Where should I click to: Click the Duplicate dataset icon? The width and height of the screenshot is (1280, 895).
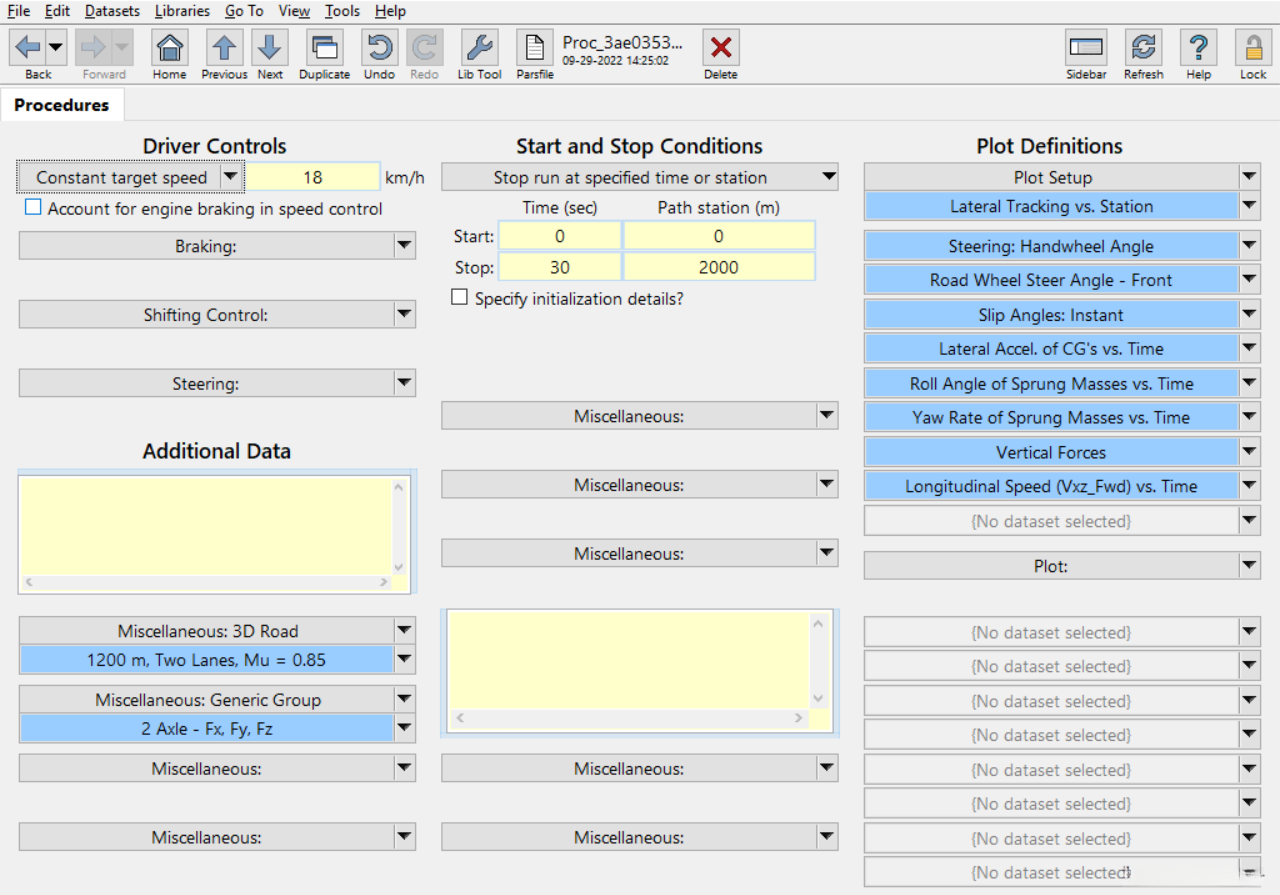pos(324,48)
